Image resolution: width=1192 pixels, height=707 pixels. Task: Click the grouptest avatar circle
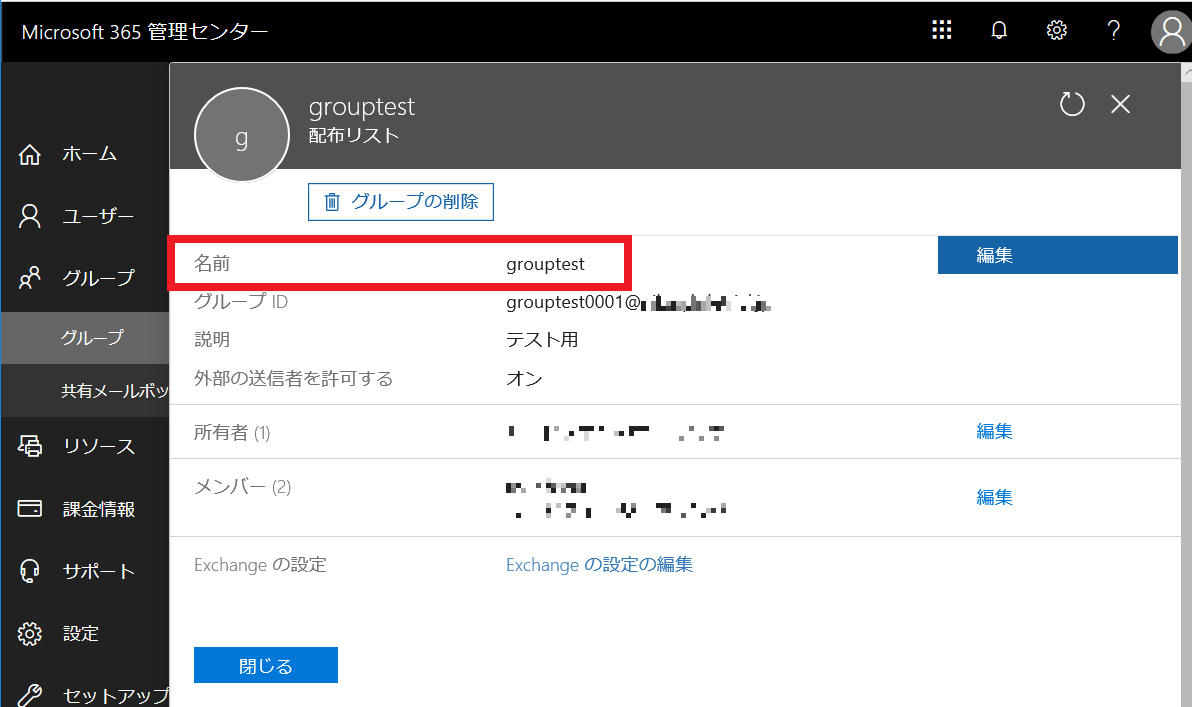click(x=242, y=135)
